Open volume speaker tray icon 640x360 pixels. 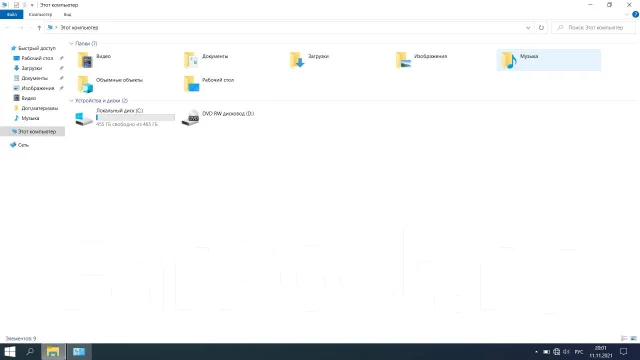pos(566,352)
